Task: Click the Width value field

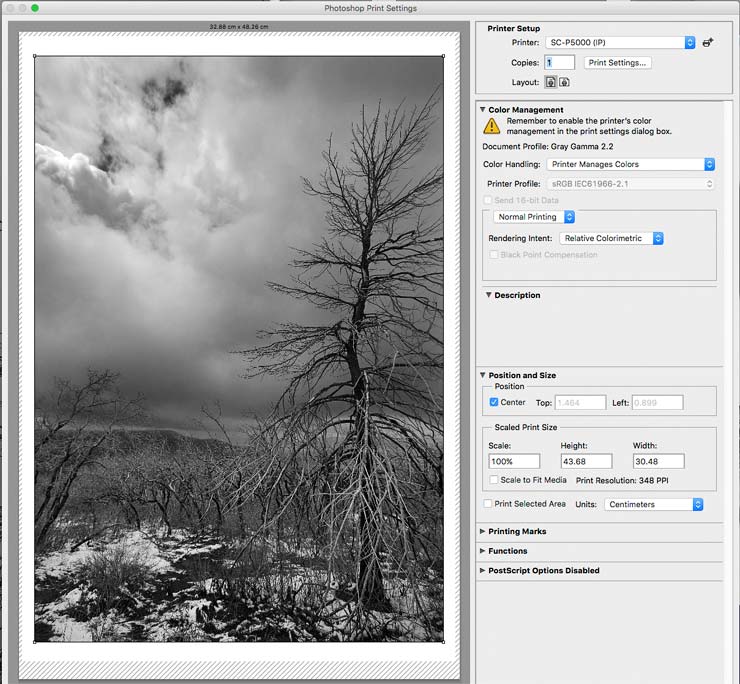Action: (x=658, y=461)
